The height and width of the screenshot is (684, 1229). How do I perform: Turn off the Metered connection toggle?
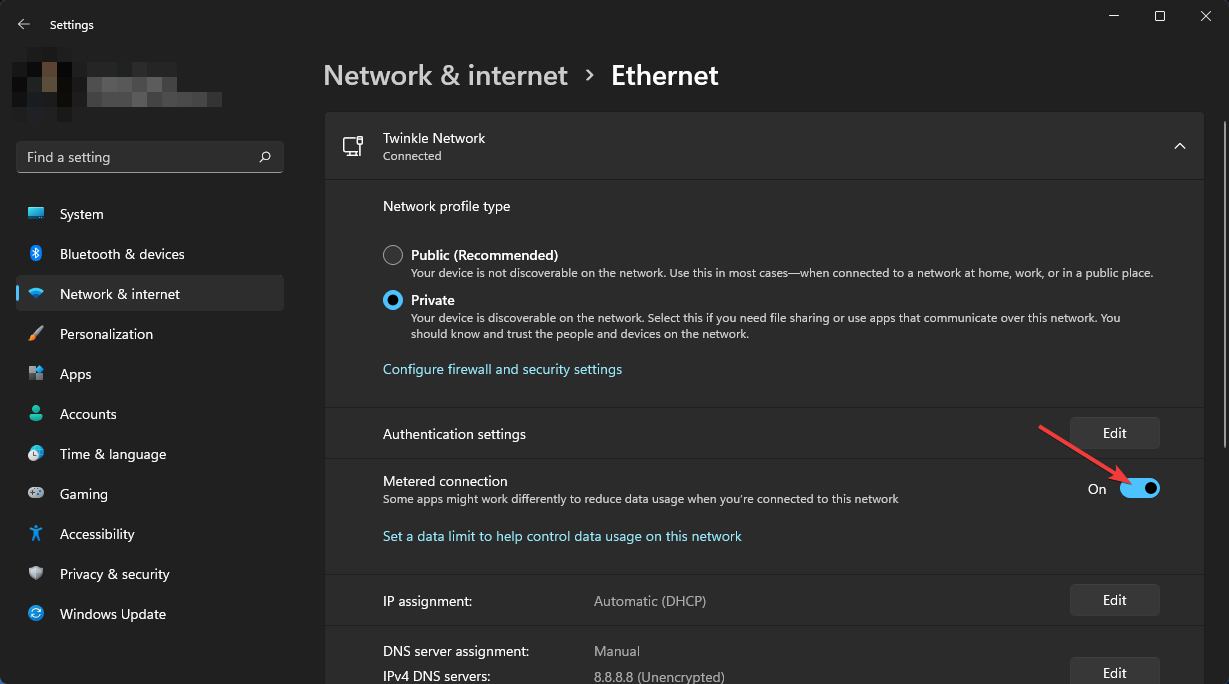coord(1139,488)
